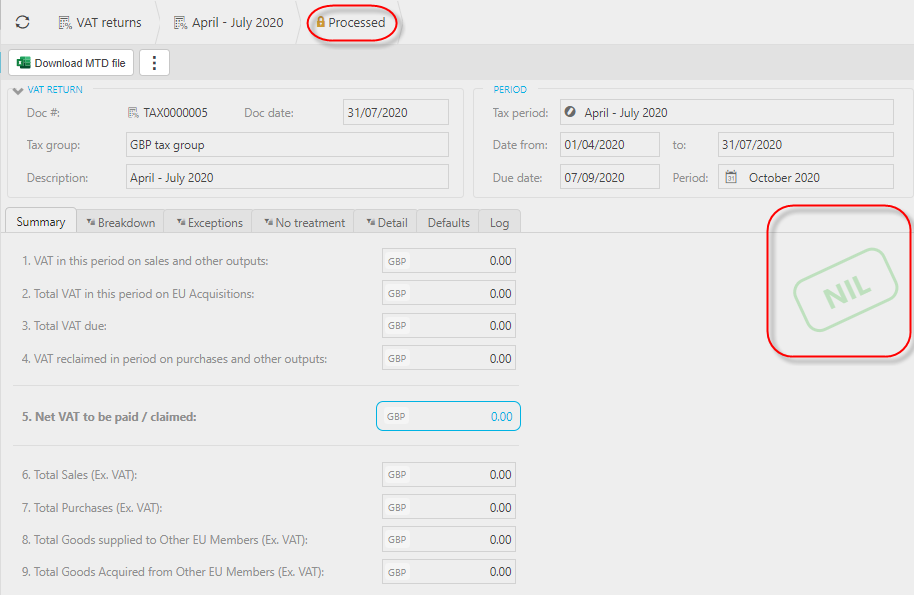Switch to the Breakdown tab
This screenshot has height=595, width=914.
(120, 222)
